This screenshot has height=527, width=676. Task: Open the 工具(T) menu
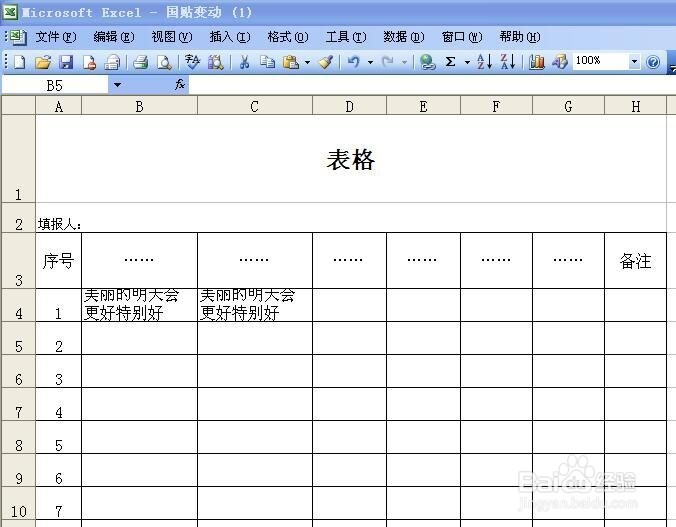(x=346, y=37)
